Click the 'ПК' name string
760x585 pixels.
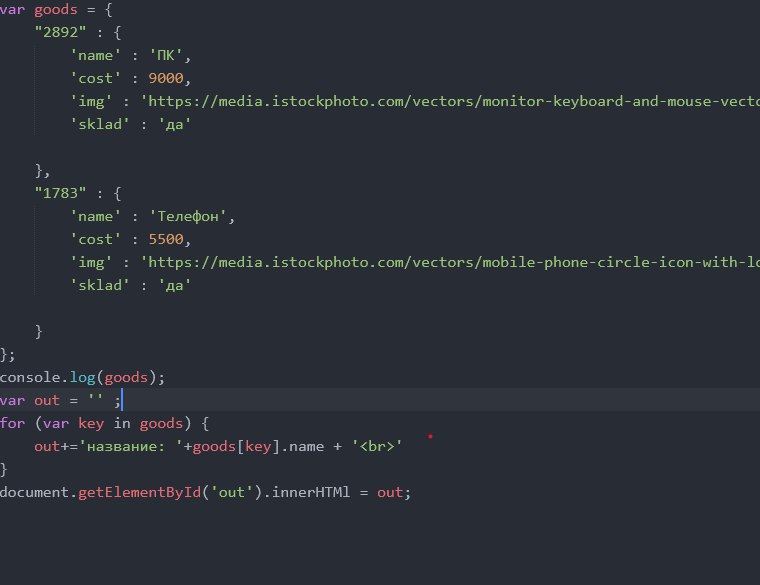pos(166,55)
